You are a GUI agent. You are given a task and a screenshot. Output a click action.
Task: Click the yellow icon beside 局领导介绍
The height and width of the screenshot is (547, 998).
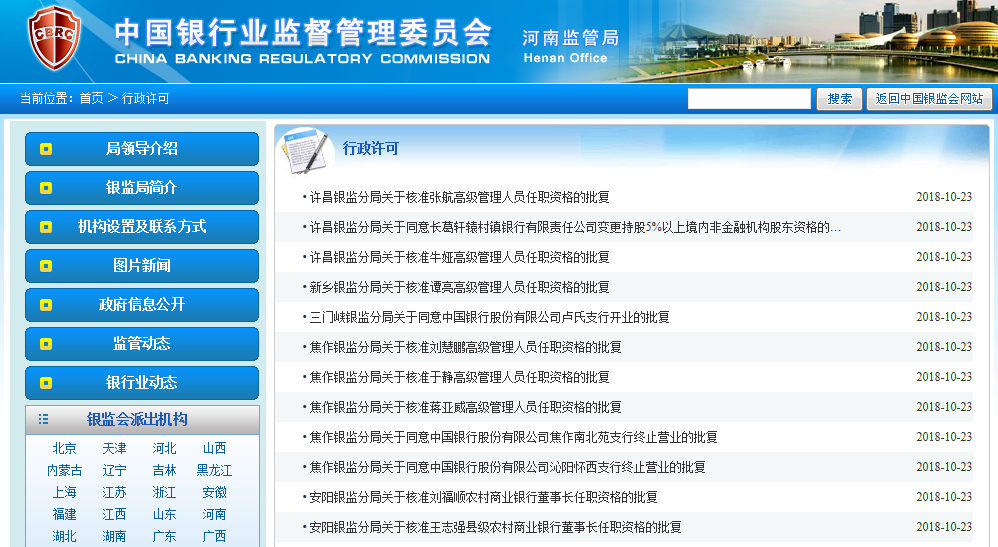46,149
